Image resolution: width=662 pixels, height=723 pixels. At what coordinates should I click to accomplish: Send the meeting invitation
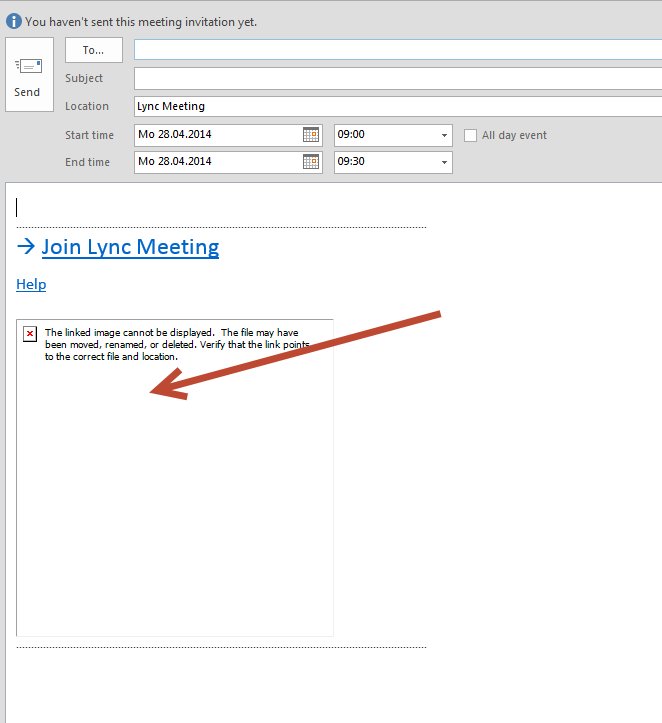[30, 74]
